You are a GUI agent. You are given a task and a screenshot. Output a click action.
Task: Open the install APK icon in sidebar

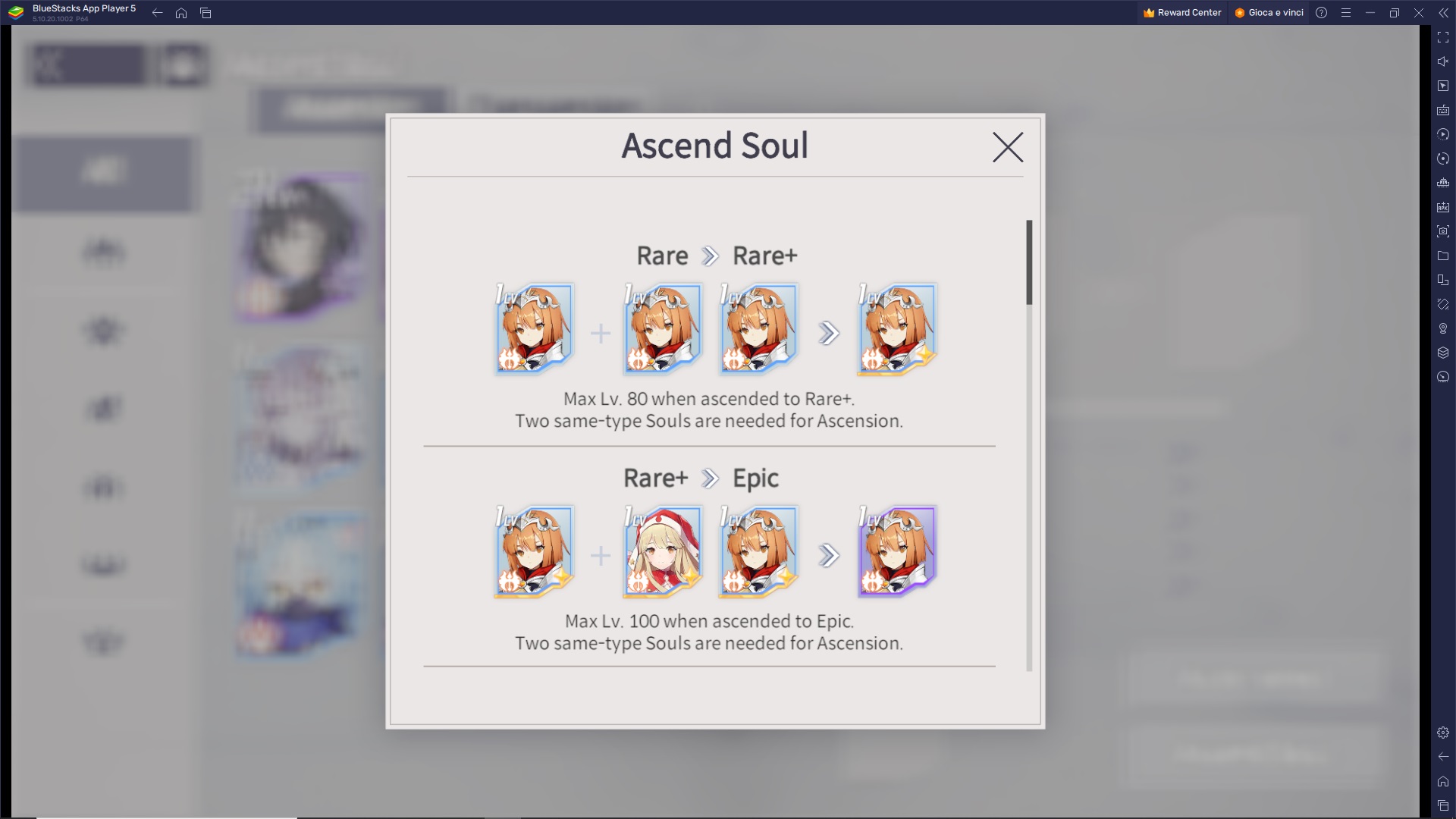tap(1443, 207)
